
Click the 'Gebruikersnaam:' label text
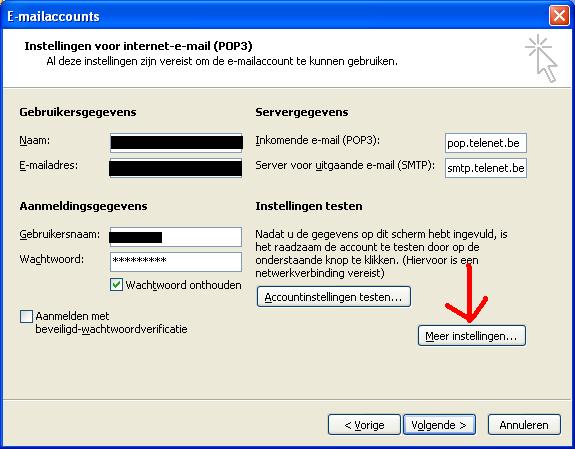pyautogui.click(x=60, y=234)
